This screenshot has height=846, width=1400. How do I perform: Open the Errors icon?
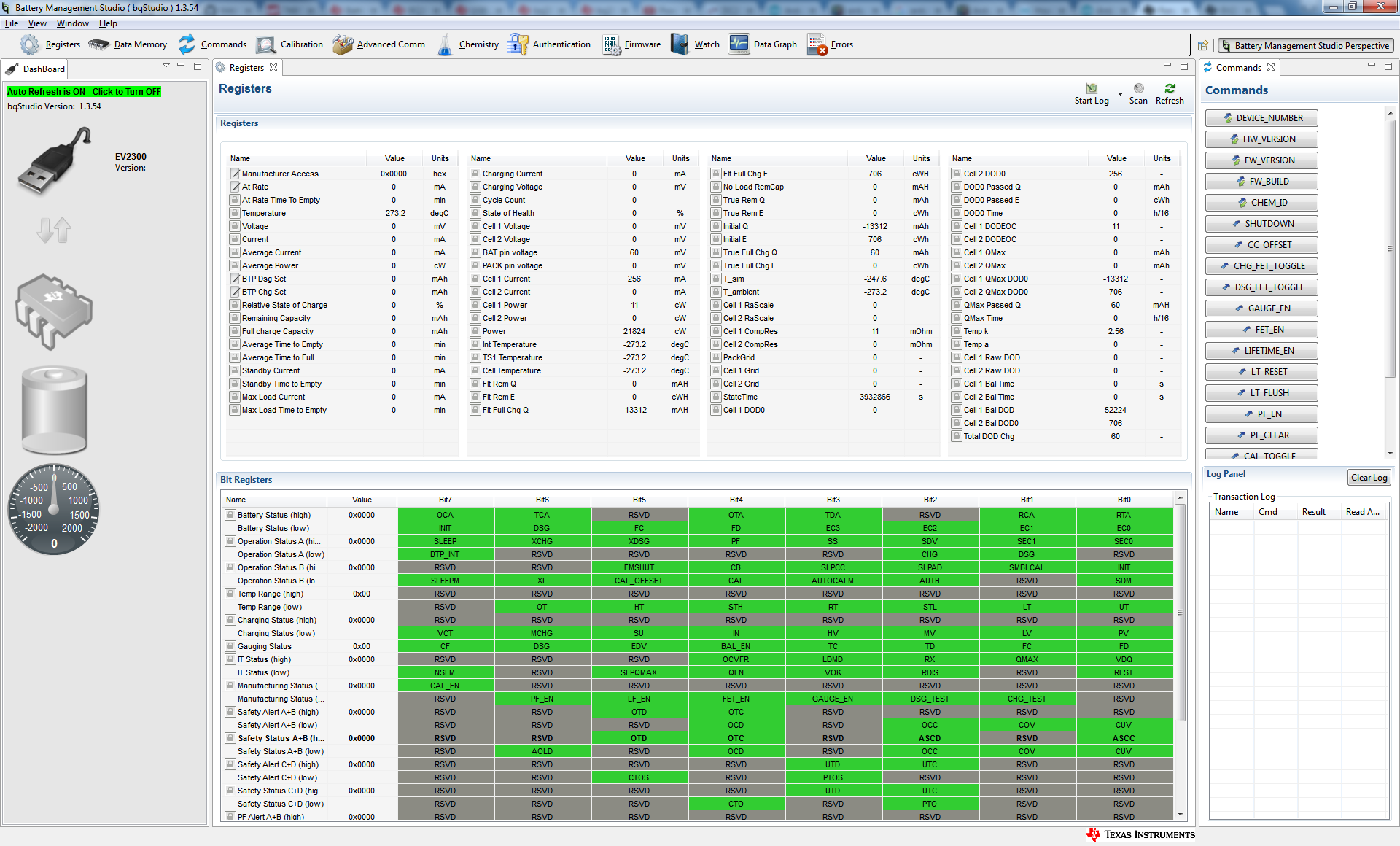pos(817,44)
